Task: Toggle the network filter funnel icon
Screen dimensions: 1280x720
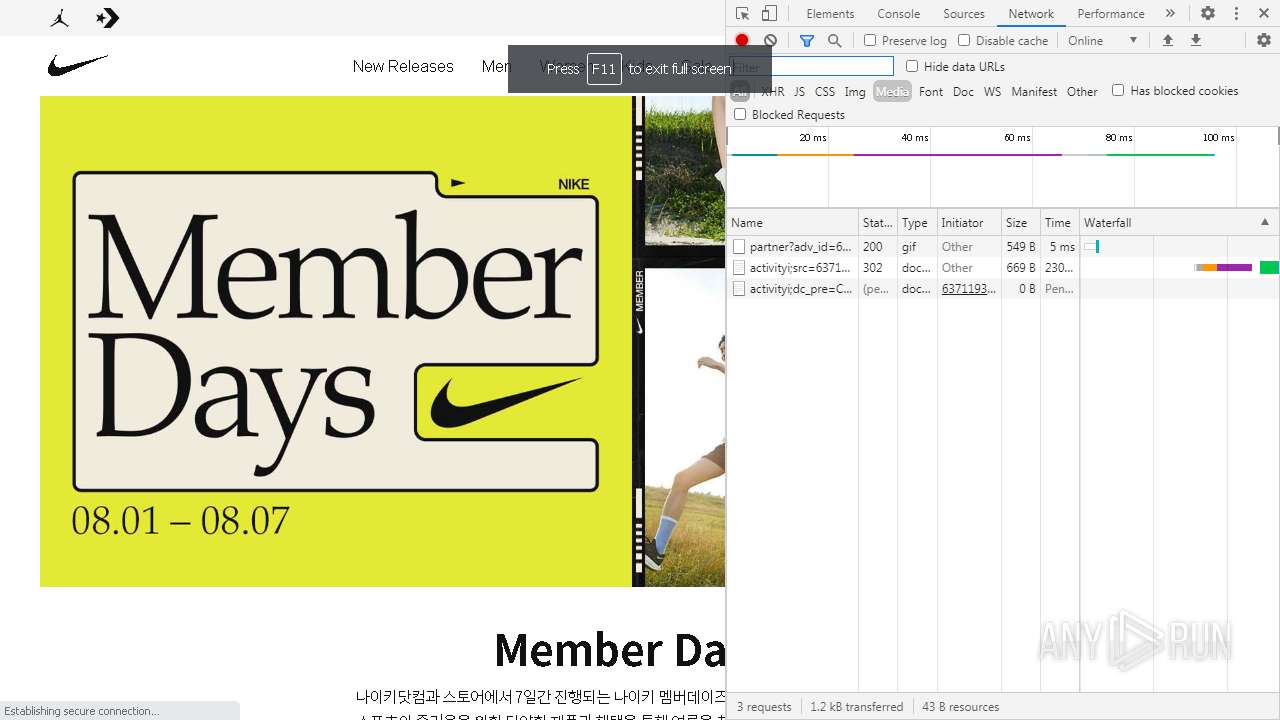Action: [x=807, y=40]
